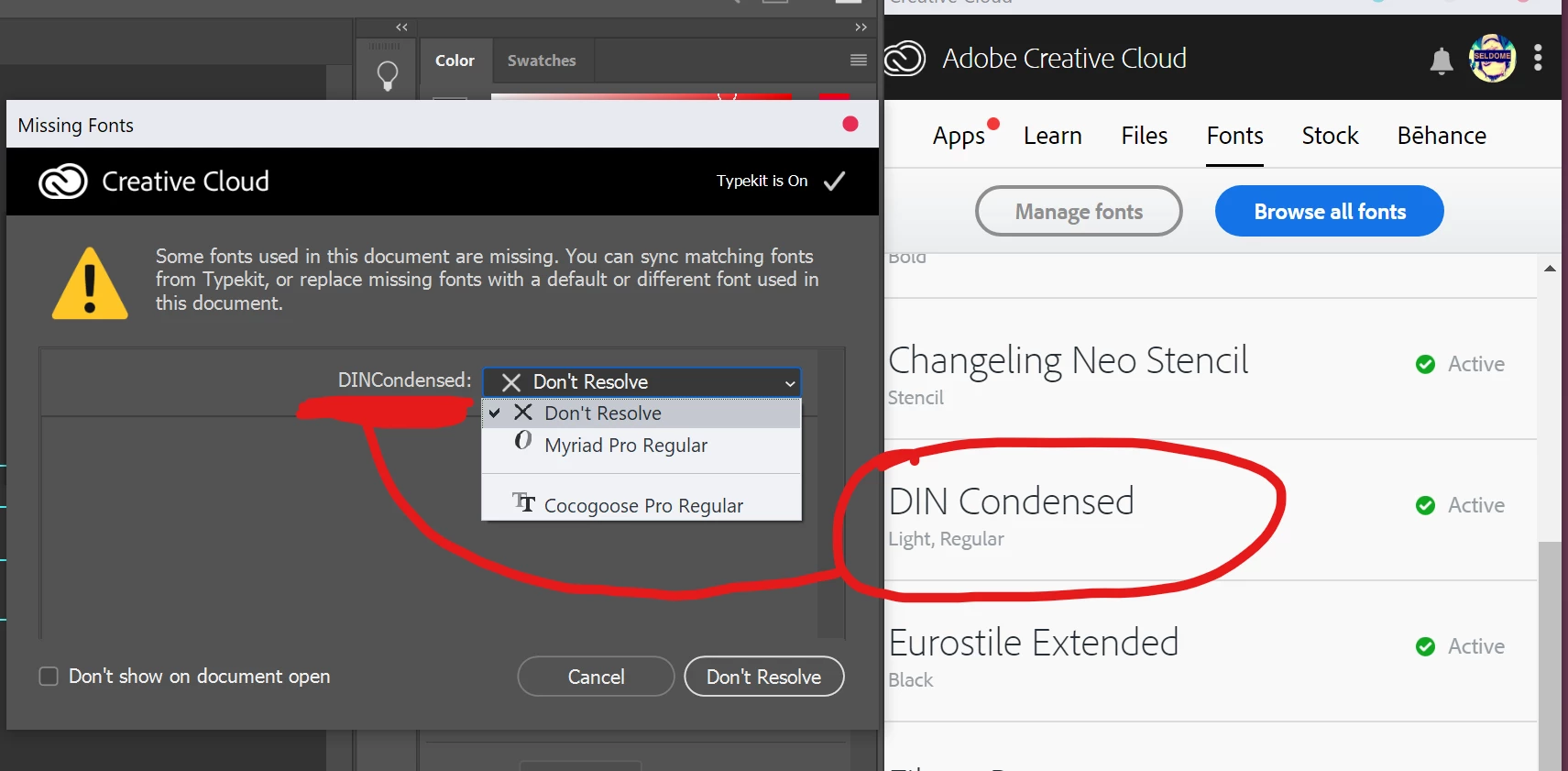This screenshot has width=1568, height=771.
Task: Click the green Active check for DIN Condensed
Action: 1425,505
